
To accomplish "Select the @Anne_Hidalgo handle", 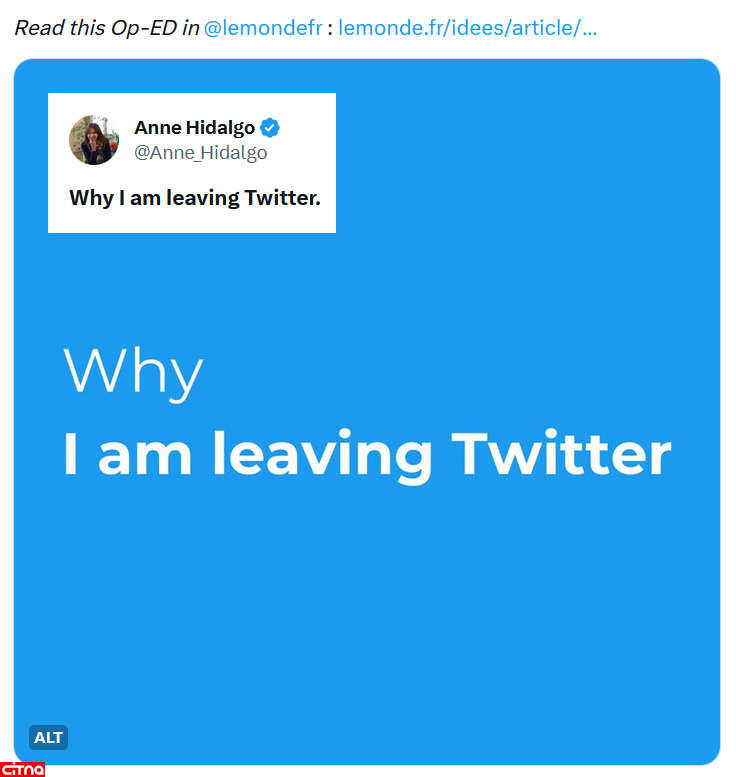I will [200, 153].
